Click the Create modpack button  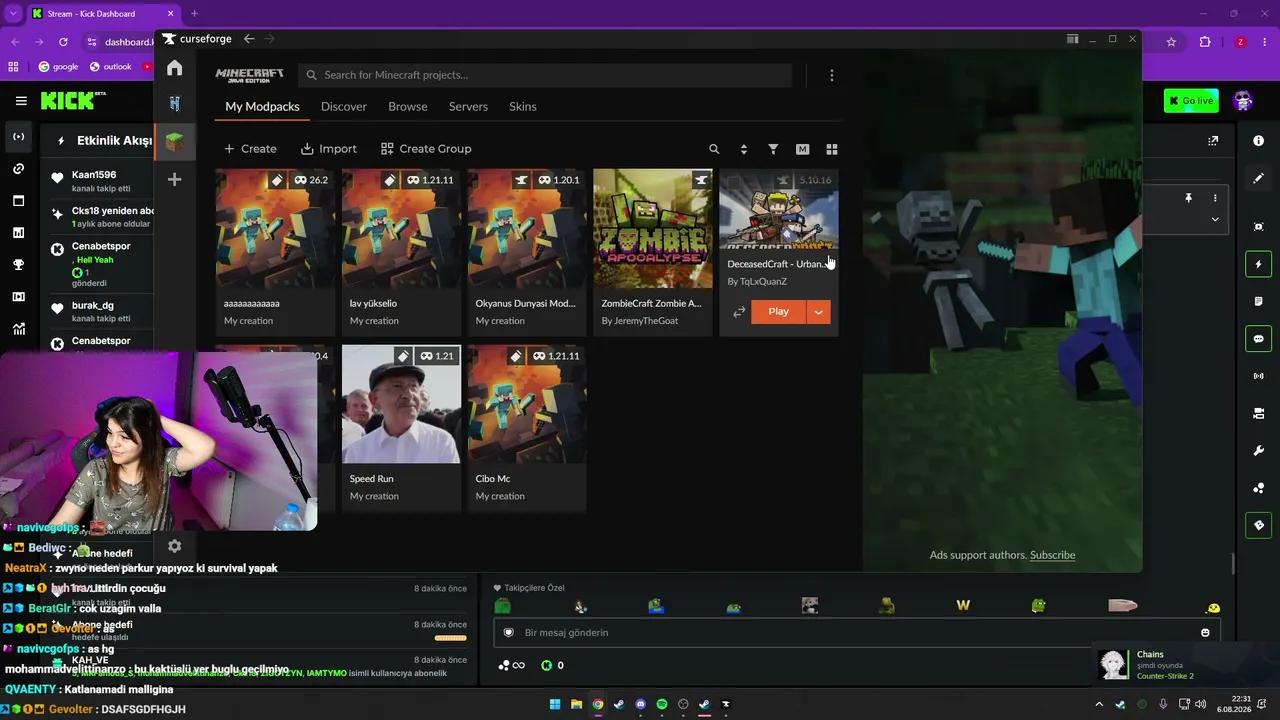coord(250,149)
